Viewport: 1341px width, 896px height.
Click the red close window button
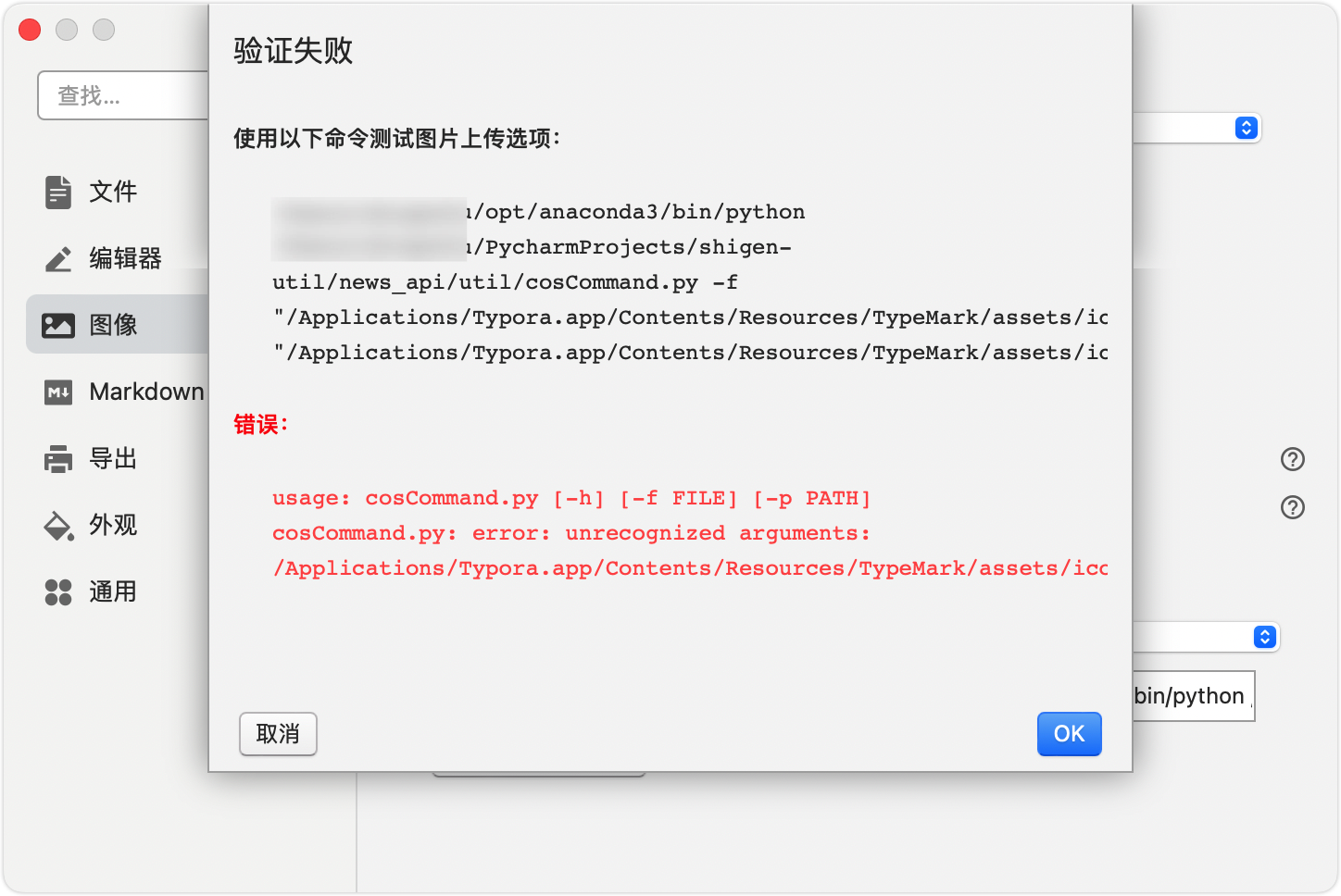(29, 30)
